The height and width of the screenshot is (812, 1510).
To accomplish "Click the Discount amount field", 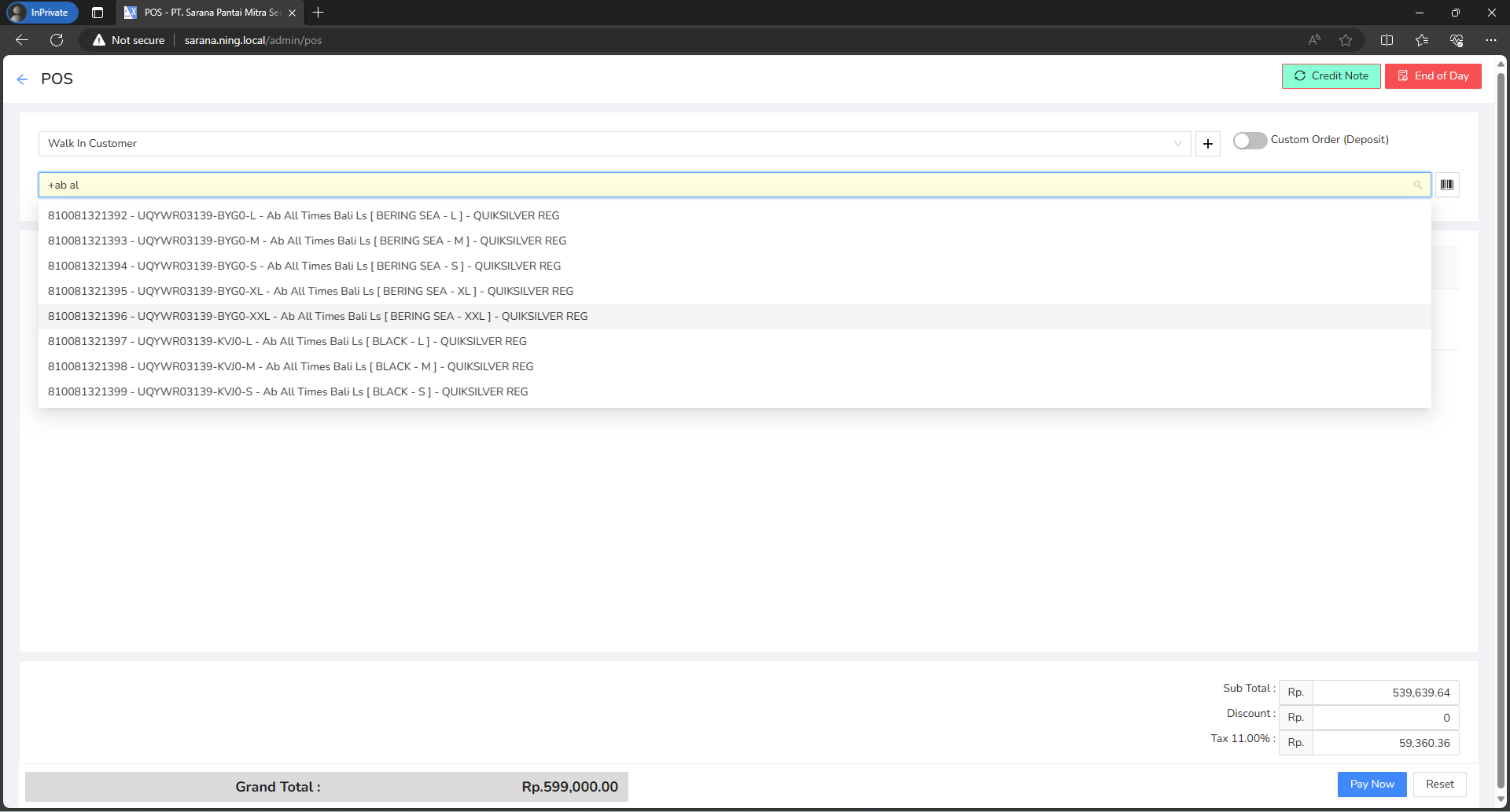I will coord(1386,718).
